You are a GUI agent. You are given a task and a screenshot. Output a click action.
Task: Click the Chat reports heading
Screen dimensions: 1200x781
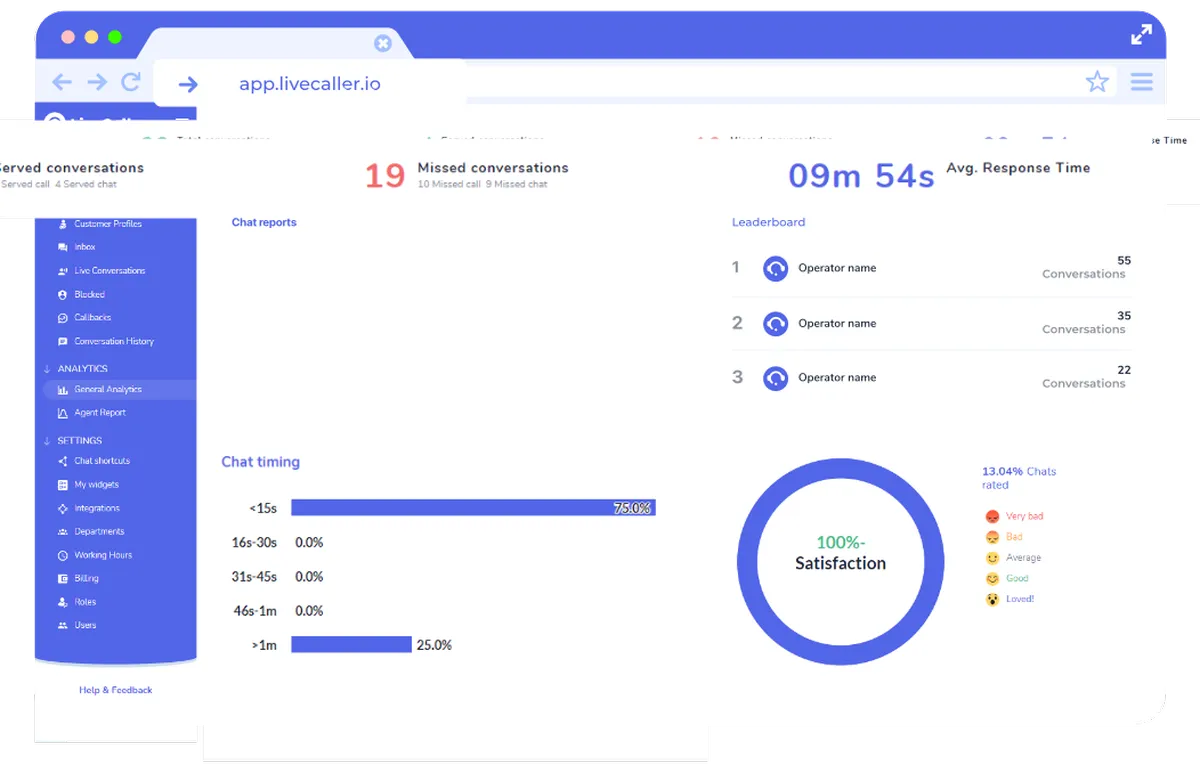[264, 223]
